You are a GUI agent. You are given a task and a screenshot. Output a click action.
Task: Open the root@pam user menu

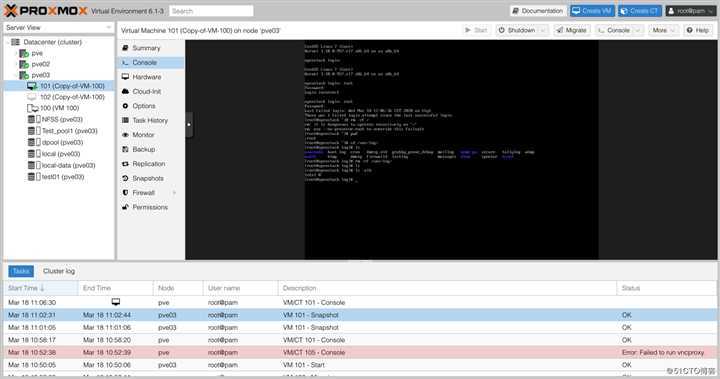[x=691, y=11]
